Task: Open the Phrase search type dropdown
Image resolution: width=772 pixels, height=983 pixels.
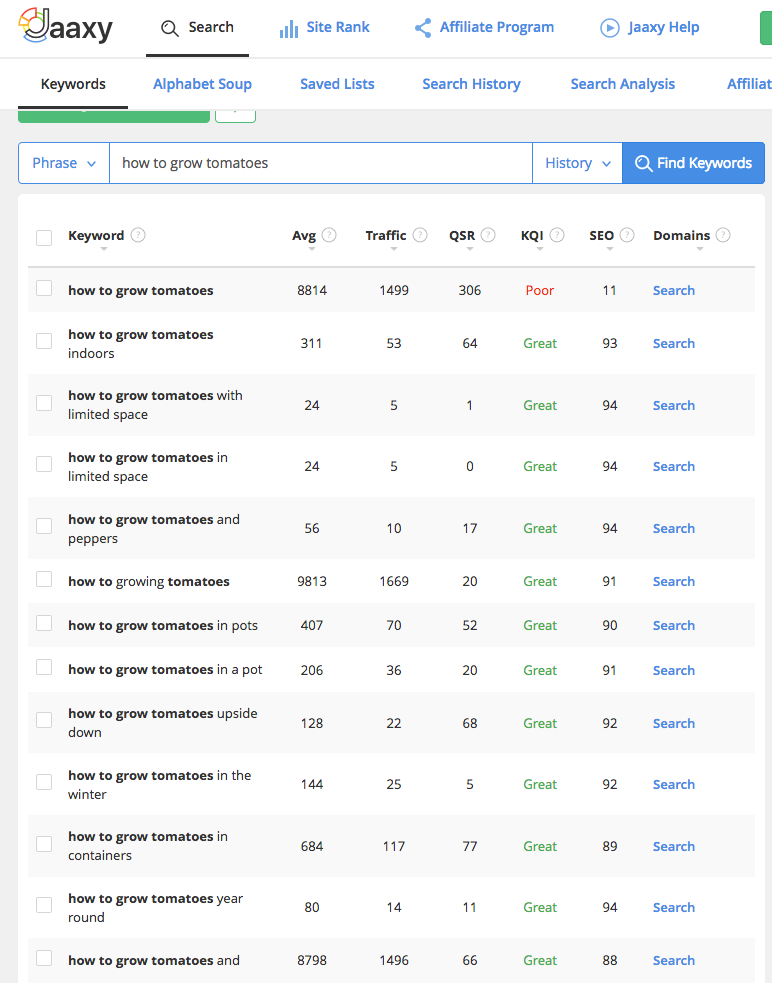Action: [x=64, y=163]
